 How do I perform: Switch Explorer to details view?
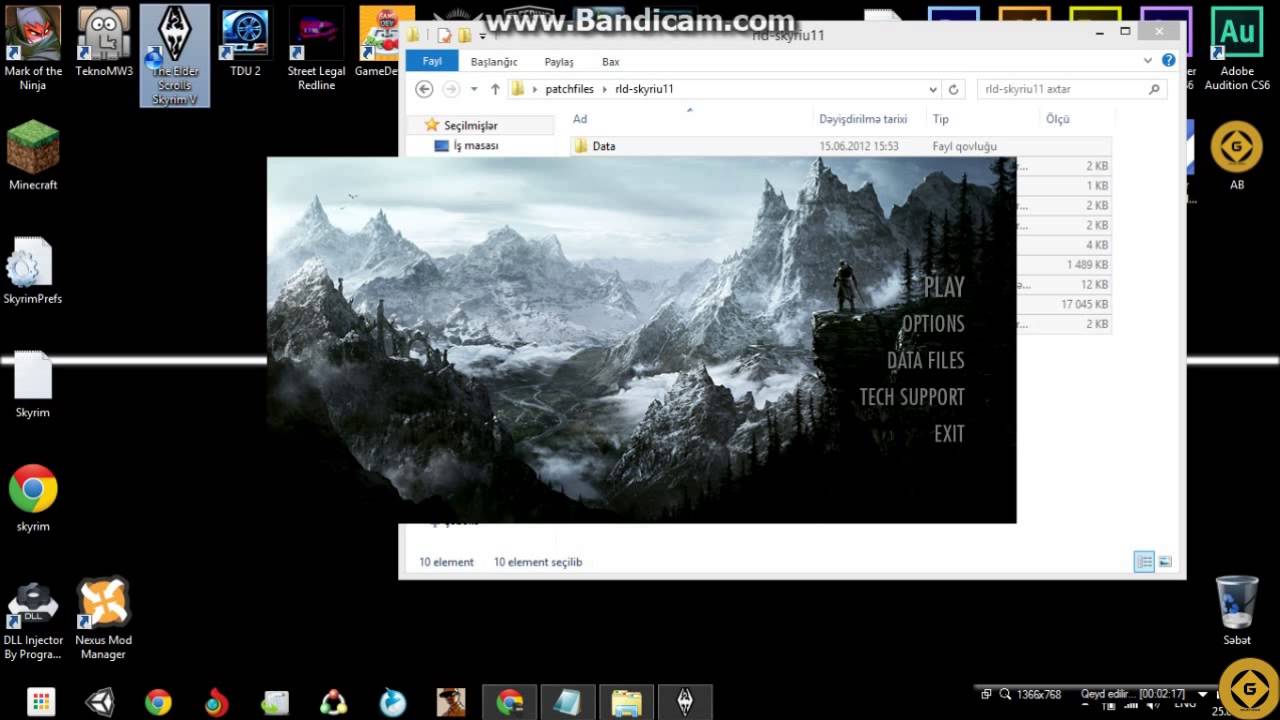[1144, 562]
